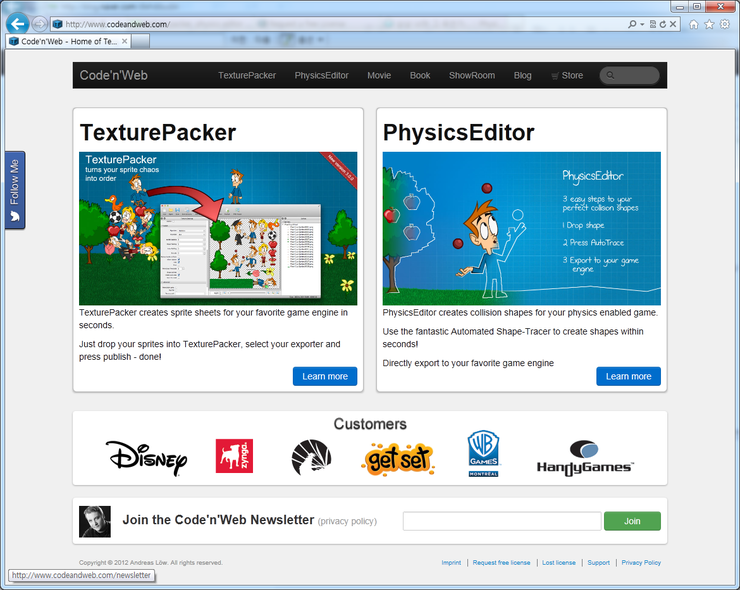740x590 pixels.
Task: Open the newsletter privacy policy link
Action: tap(347, 521)
